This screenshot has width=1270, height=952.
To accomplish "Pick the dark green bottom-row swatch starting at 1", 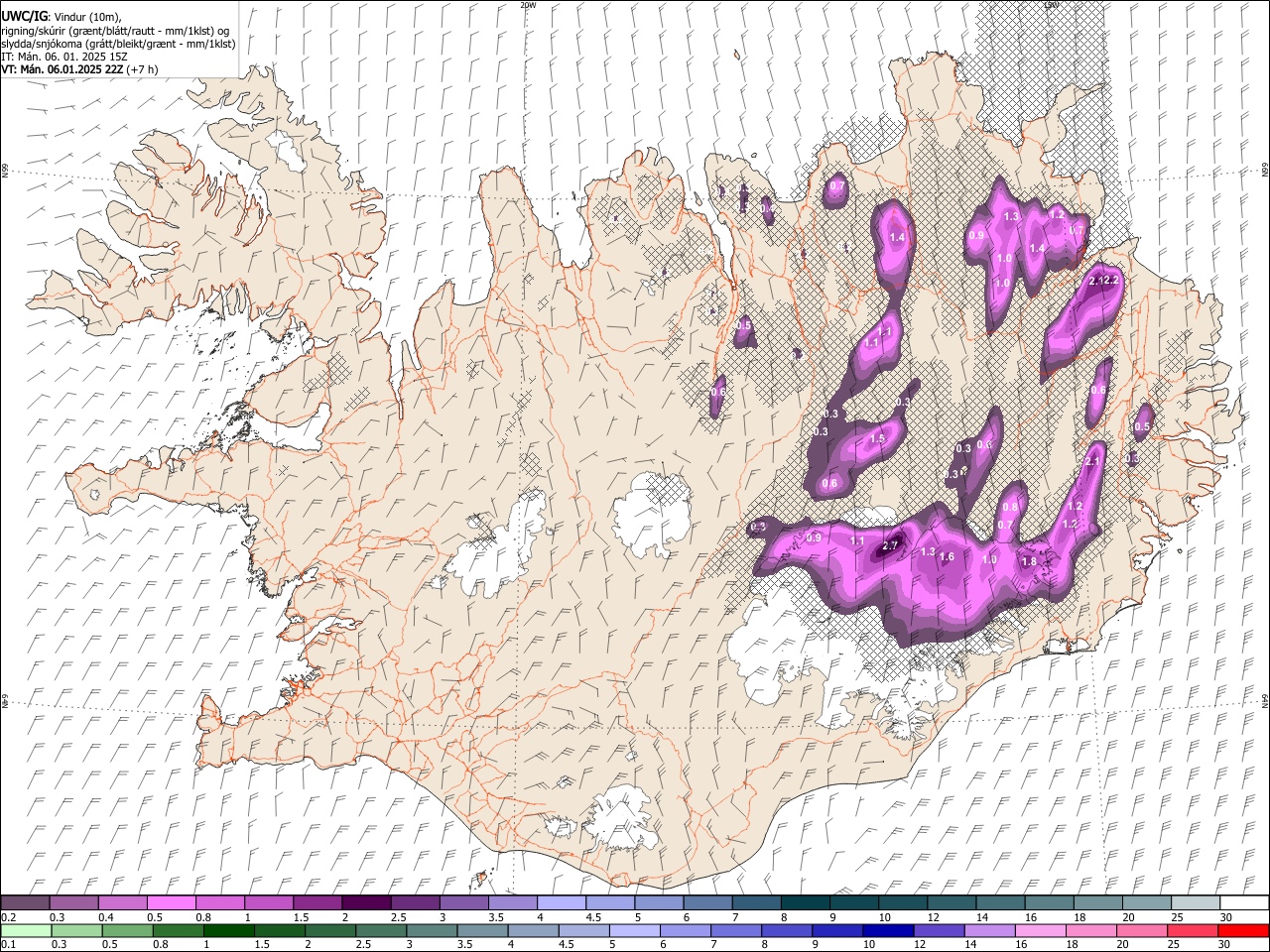I will 229,930.
